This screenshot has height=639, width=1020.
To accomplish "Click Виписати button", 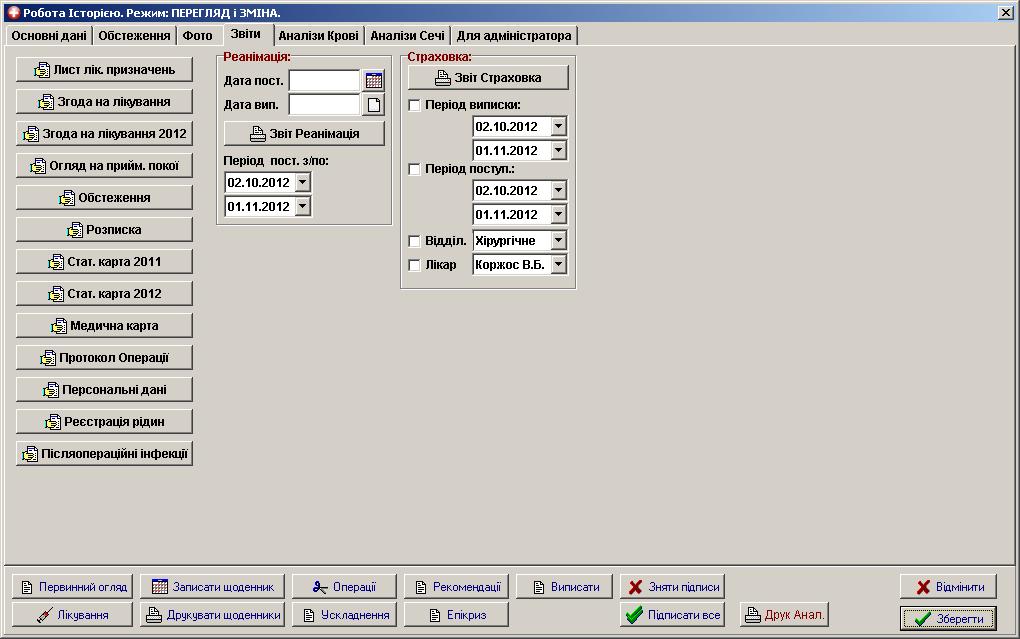I will pos(565,587).
